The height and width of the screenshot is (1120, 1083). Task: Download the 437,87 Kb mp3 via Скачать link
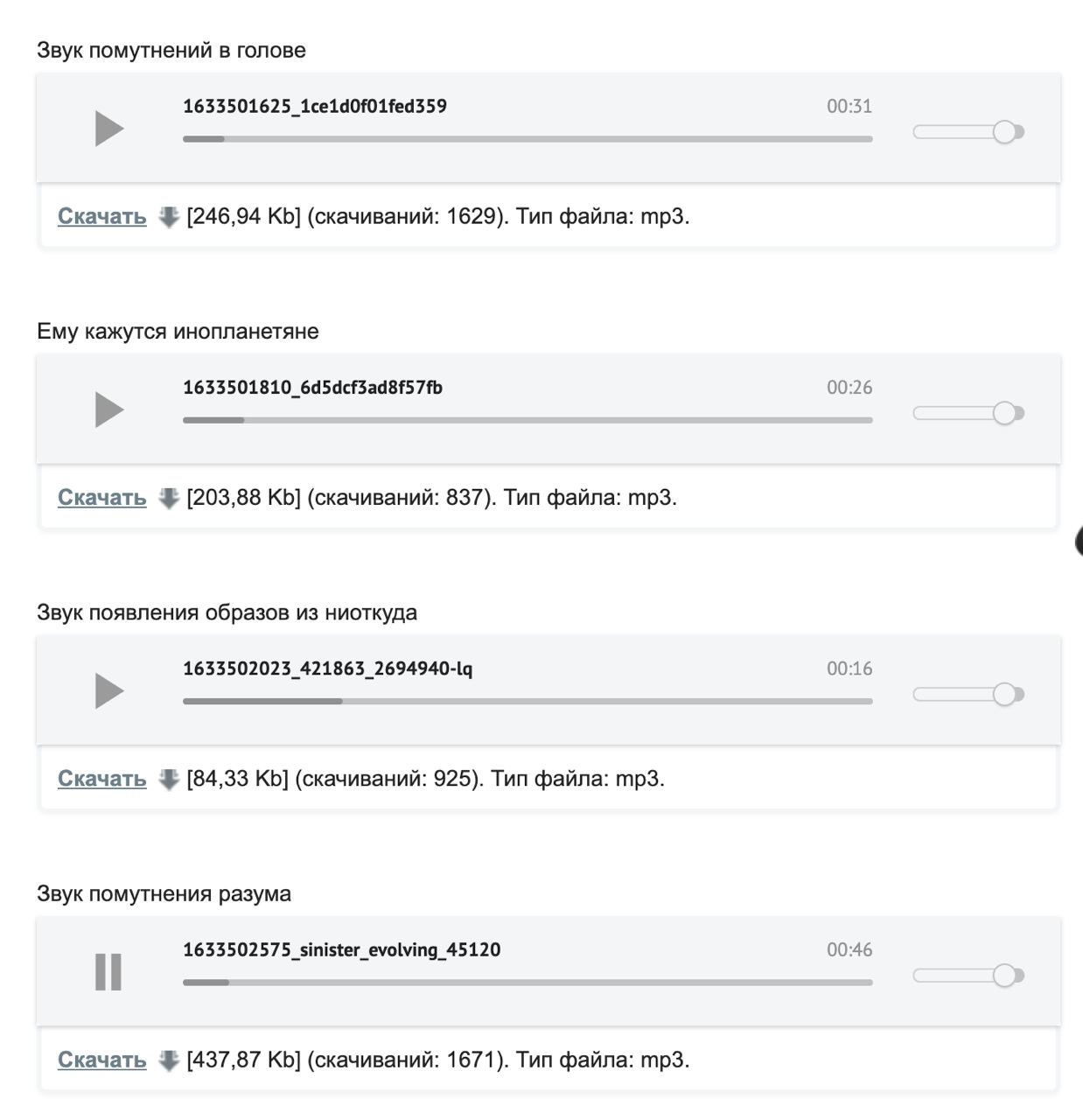tap(101, 1060)
